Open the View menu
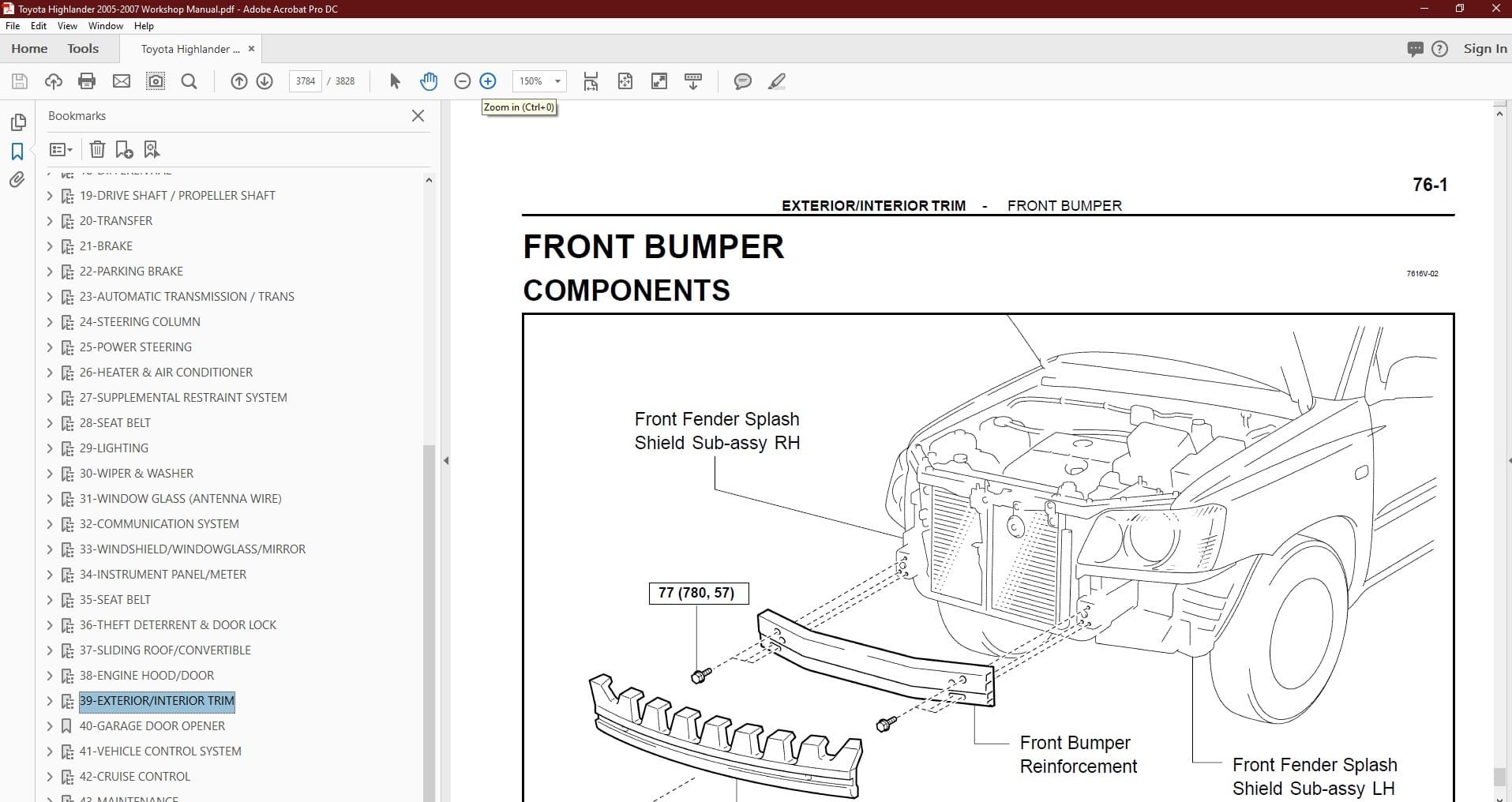Viewport: 1512px width, 802px height. point(67,26)
